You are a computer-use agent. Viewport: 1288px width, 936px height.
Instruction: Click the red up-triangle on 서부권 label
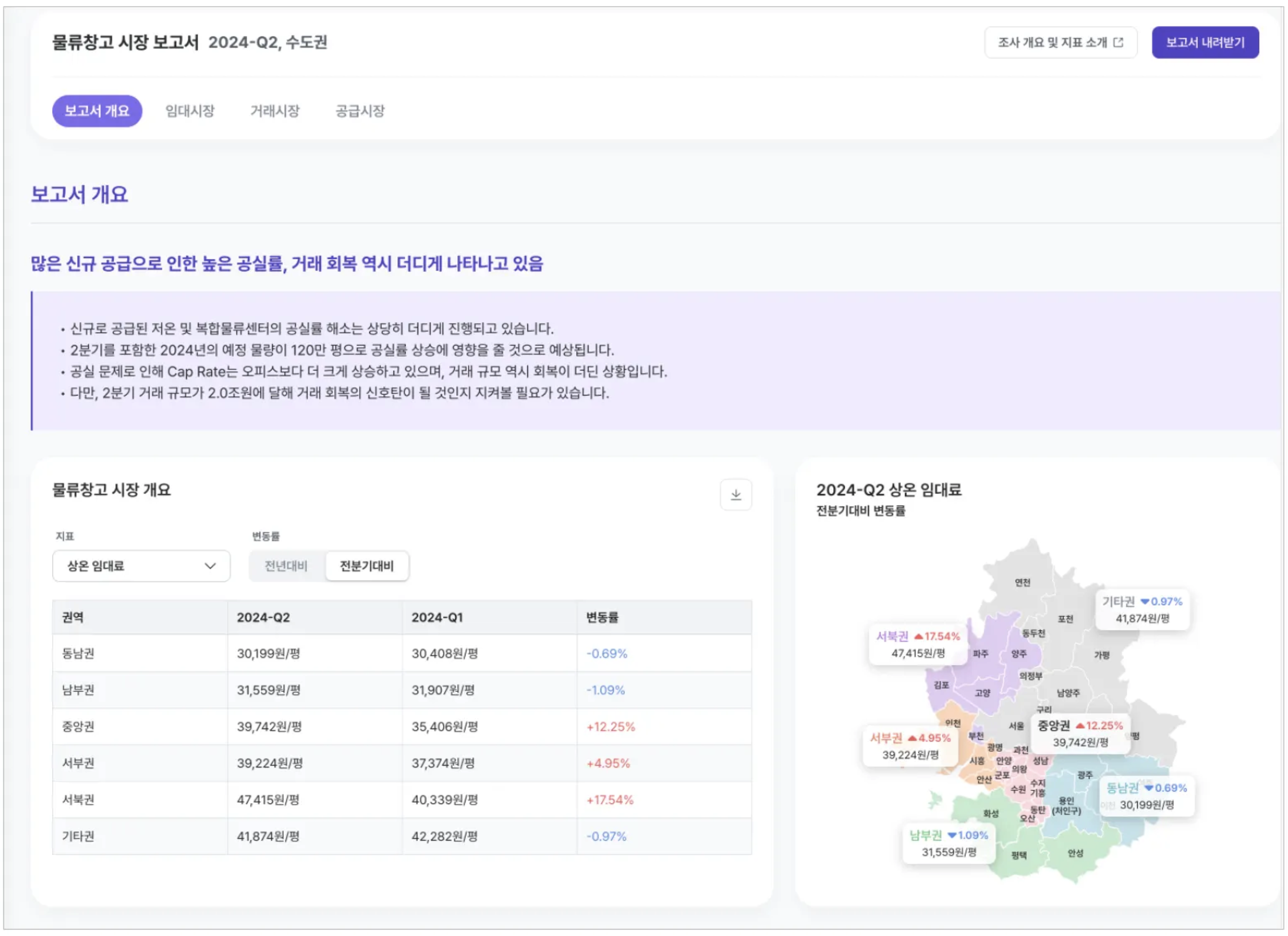pos(912,739)
